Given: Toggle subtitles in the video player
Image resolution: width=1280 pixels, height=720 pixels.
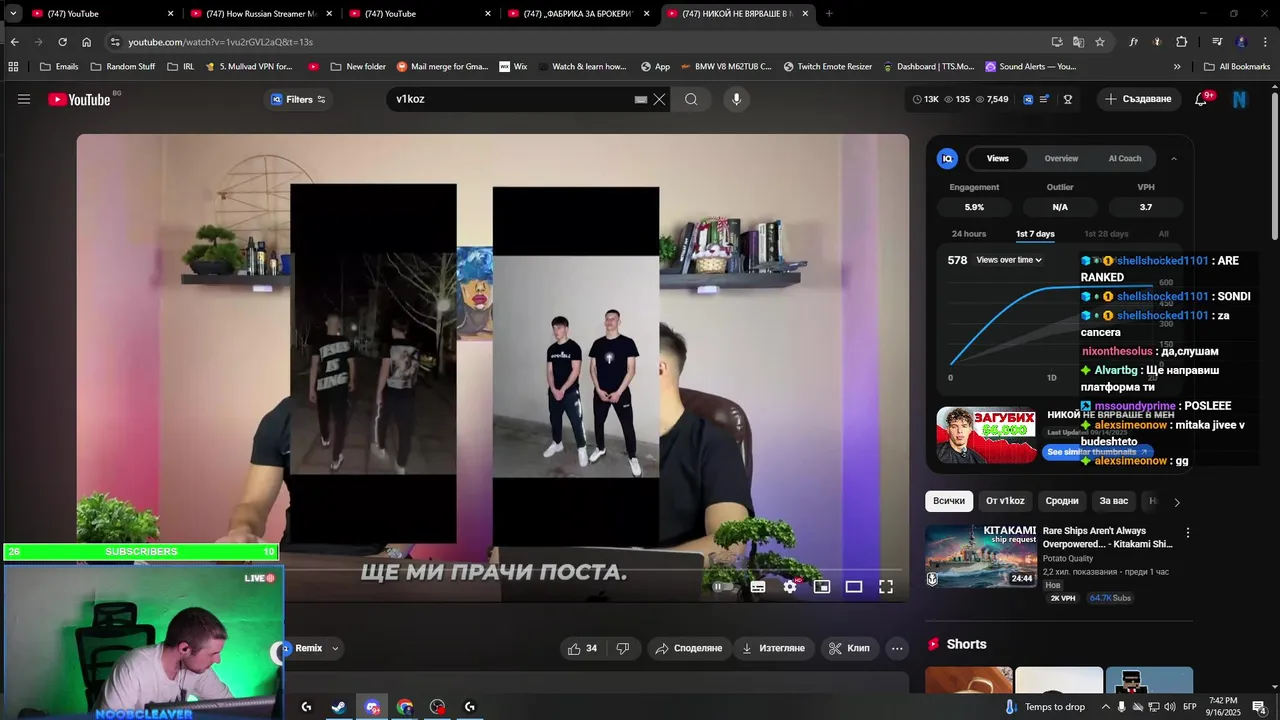Looking at the screenshot, I should [x=758, y=587].
